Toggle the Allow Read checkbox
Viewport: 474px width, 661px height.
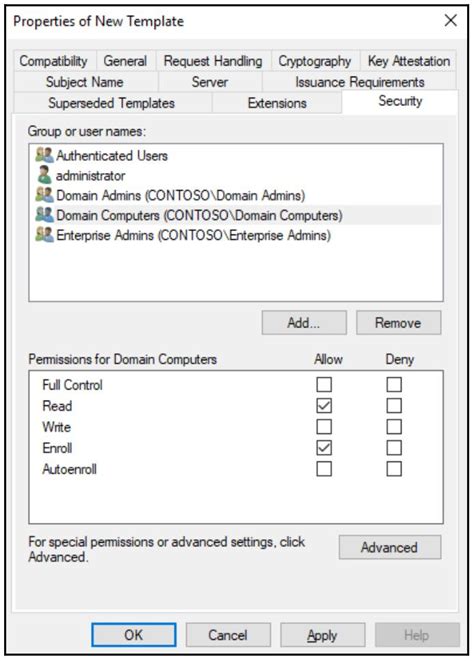324,406
